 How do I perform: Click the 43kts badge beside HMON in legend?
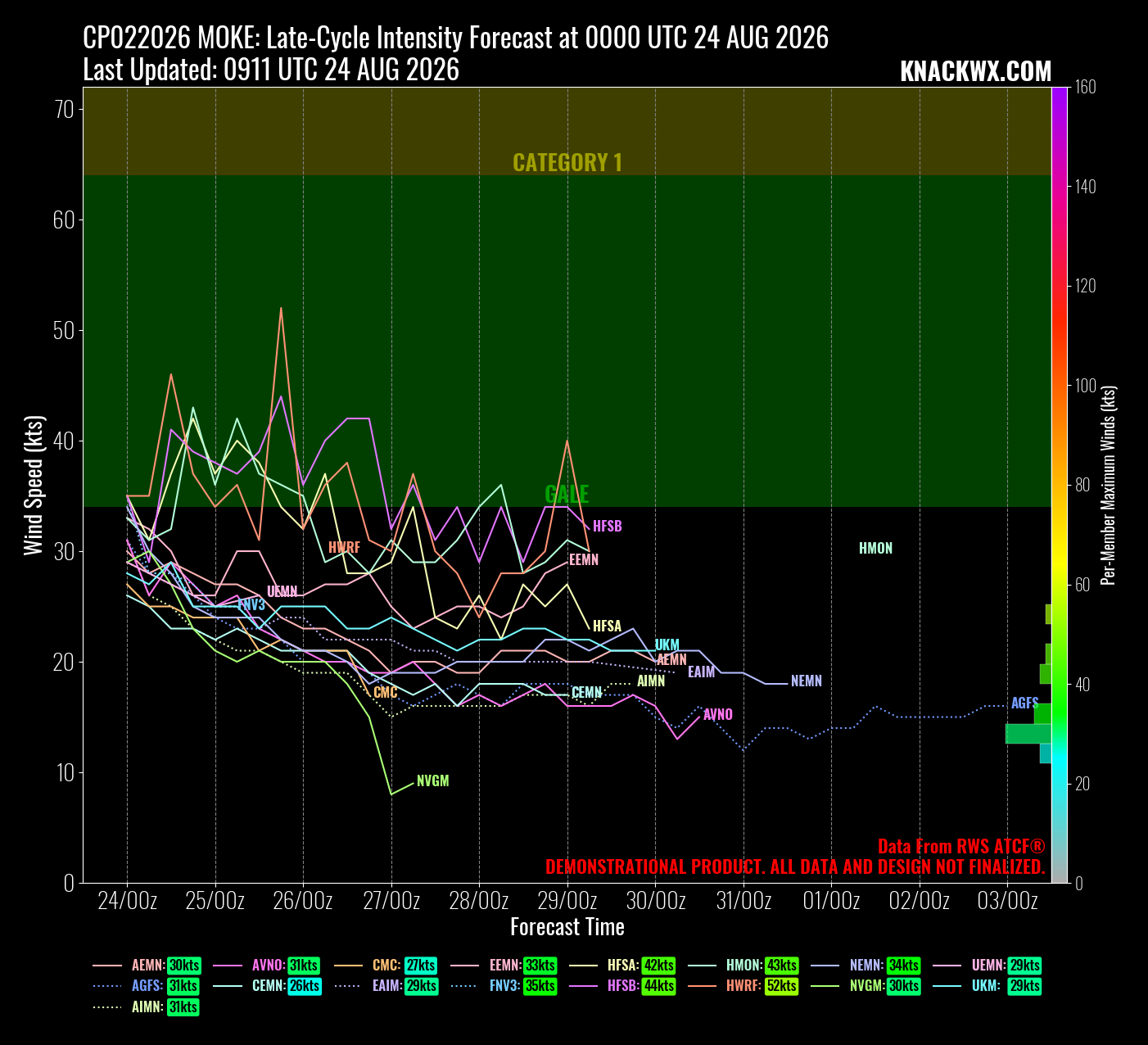[781, 966]
